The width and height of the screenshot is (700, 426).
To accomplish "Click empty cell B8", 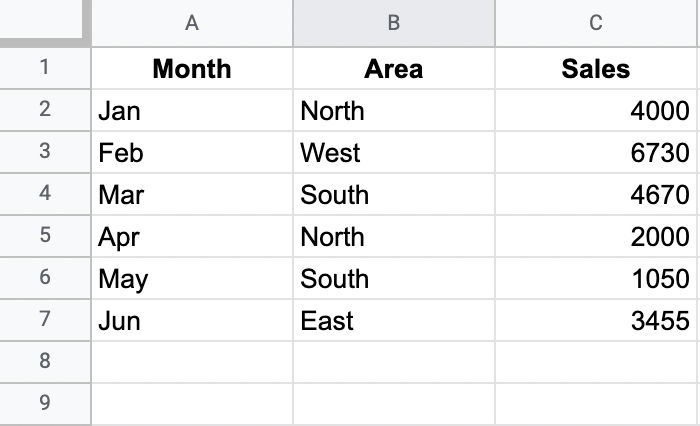I will click(394, 362).
